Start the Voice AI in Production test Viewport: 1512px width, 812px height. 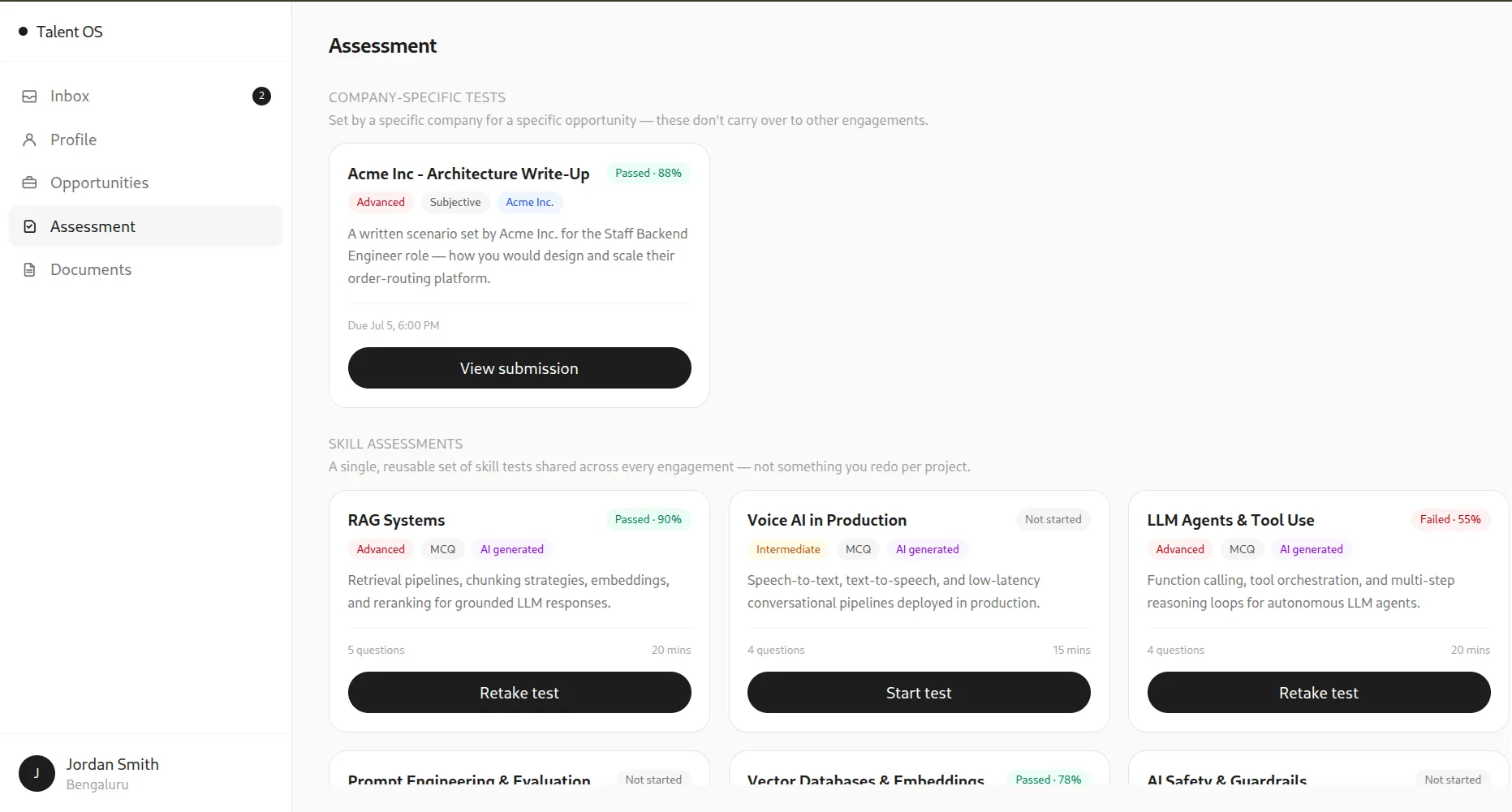coord(919,693)
